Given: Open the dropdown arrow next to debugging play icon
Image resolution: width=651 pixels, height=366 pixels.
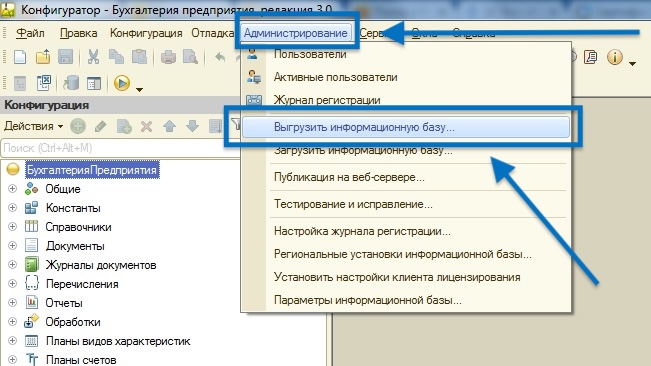Looking at the screenshot, I should [x=140, y=89].
